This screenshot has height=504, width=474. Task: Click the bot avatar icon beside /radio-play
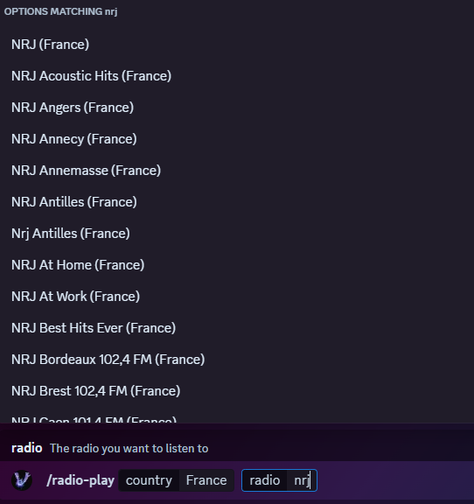point(22,480)
